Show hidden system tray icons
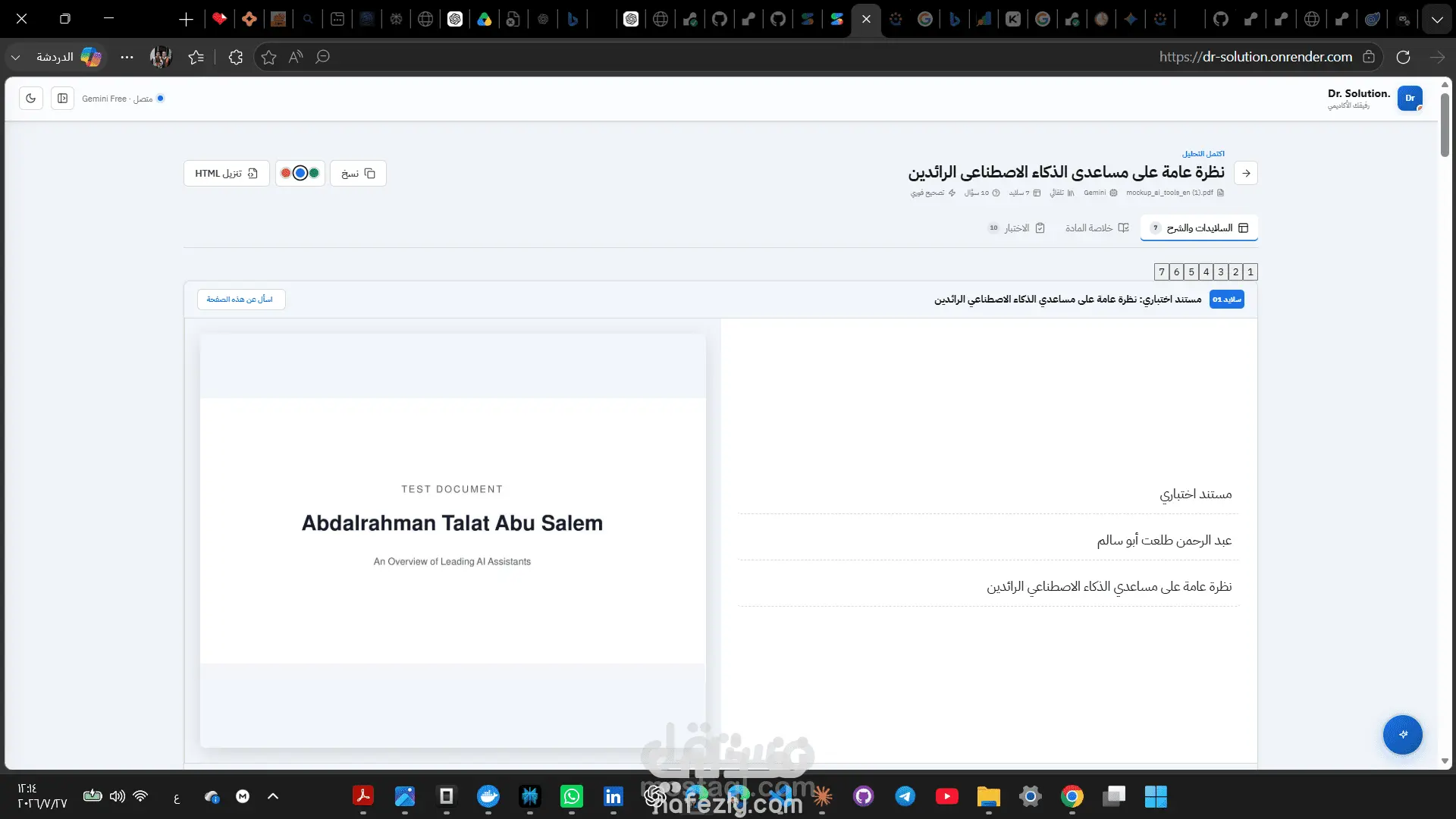Screen dimensions: 1456x819 coord(273,796)
